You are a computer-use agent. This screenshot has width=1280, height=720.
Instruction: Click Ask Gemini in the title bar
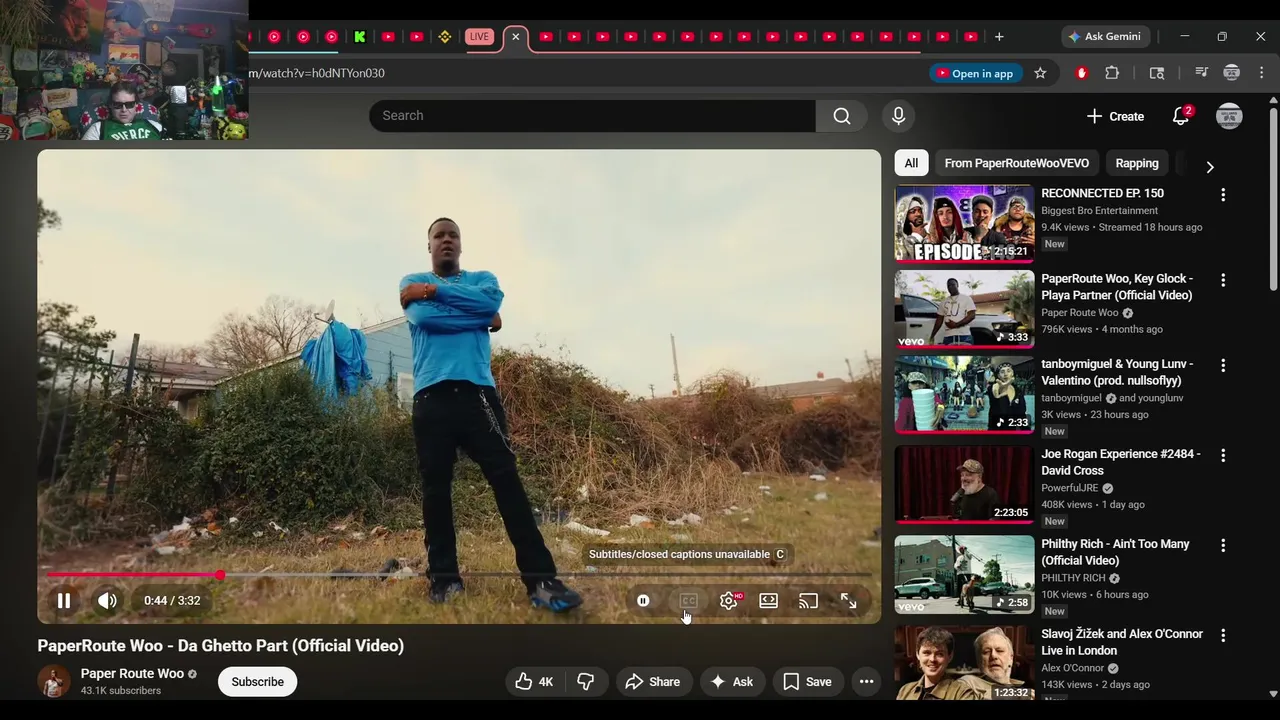coord(1105,37)
